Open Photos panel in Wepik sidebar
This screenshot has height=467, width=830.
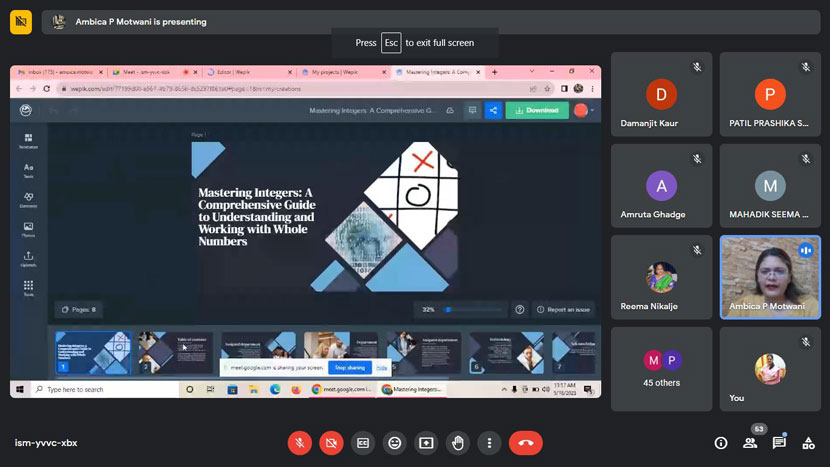(29, 230)
